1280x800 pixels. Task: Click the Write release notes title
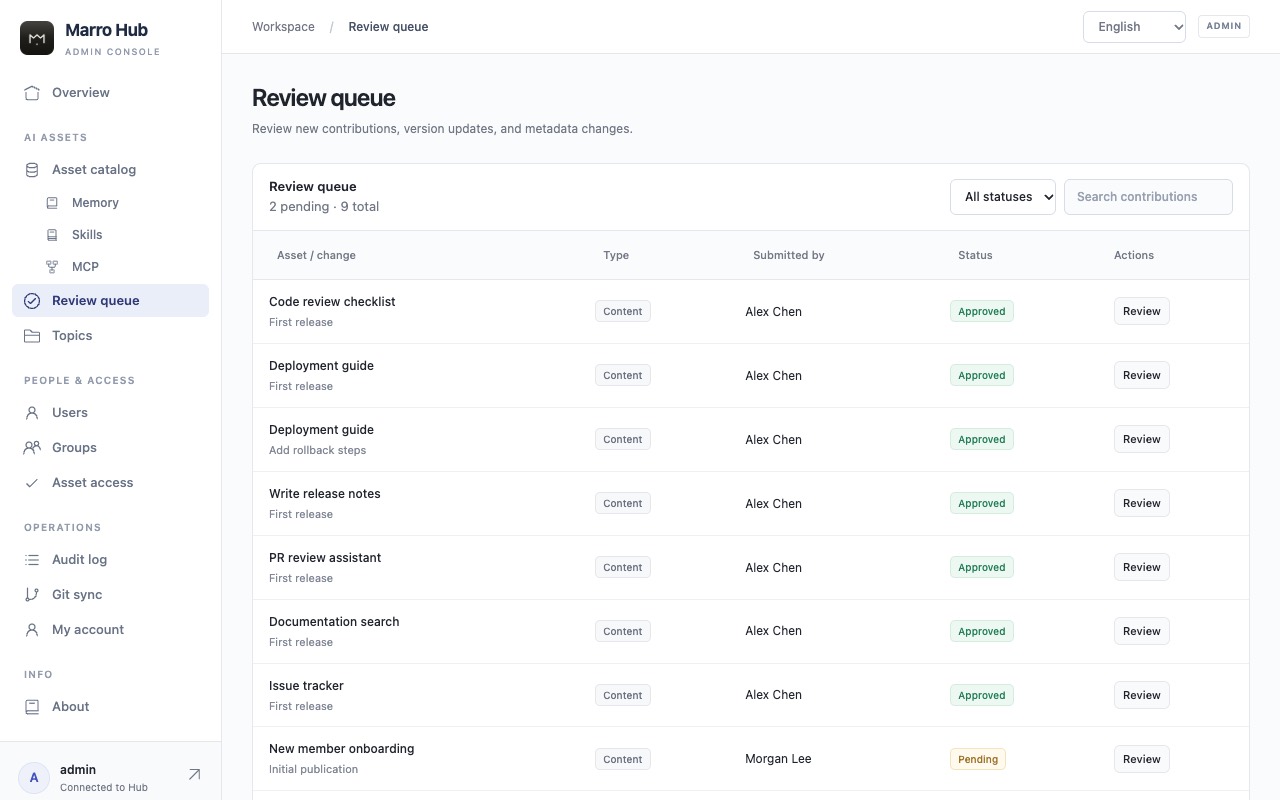325,494
